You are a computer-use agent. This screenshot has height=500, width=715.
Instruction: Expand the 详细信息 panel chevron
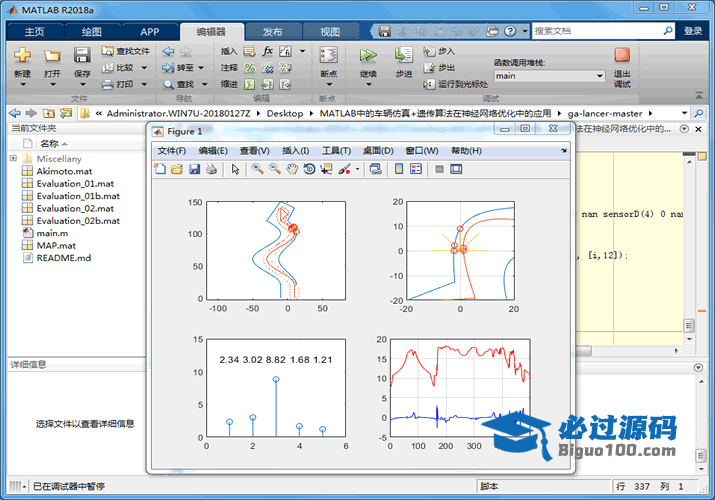698,367
